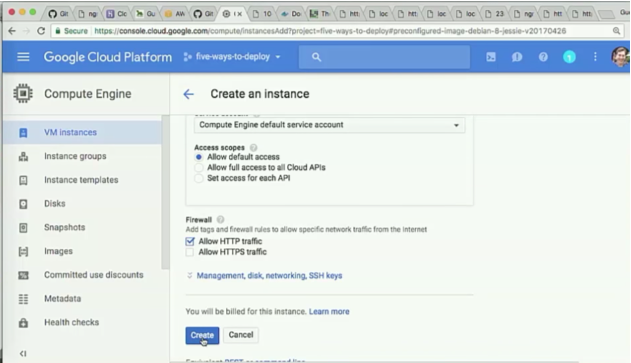This screenshot has width=631, height=363.
Task: Click the Cloud Platform search field
Action: point(384,57)
